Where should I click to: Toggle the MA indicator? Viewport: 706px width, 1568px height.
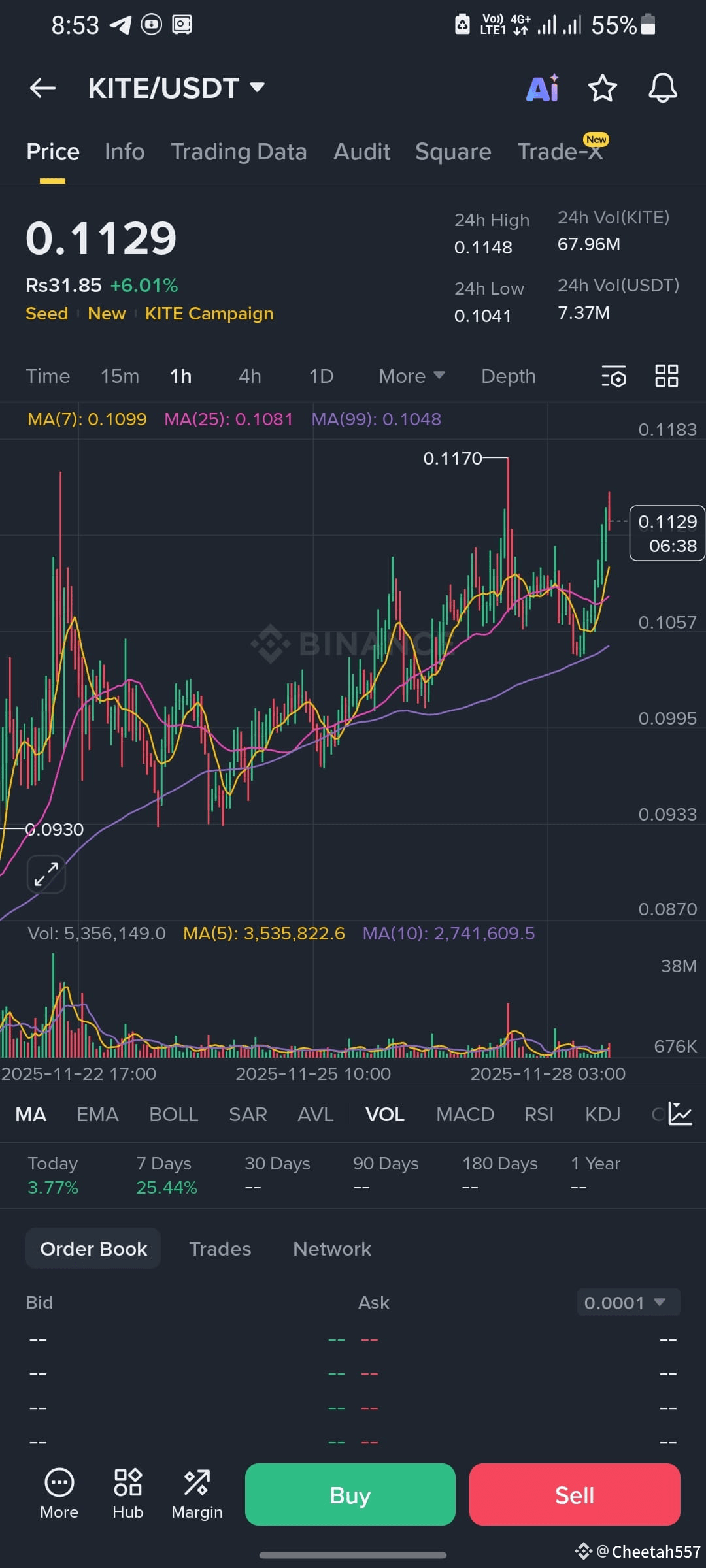31,1114
